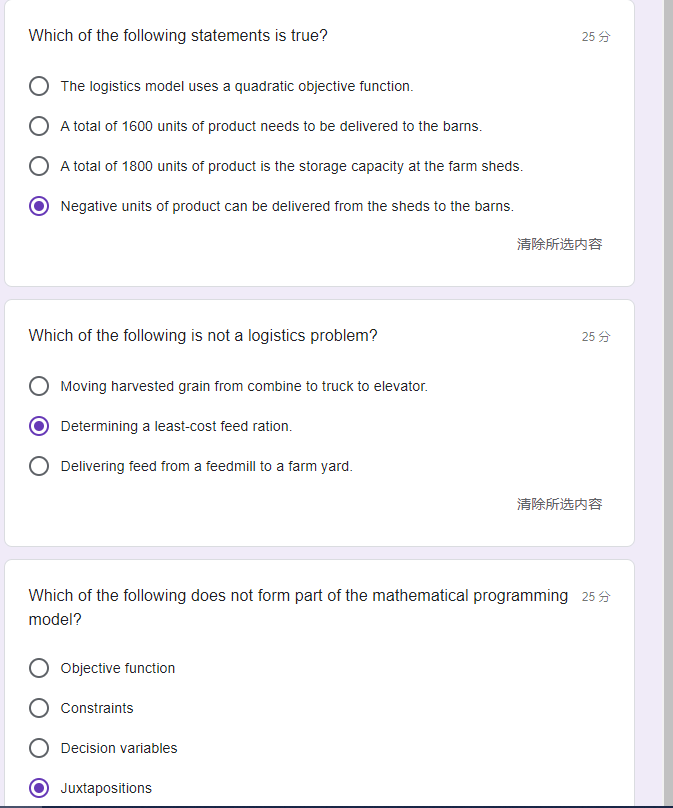Screen dimensions: 673x808
Task: Clear selection for the logistics problem question
Action: tap(559, 504)
